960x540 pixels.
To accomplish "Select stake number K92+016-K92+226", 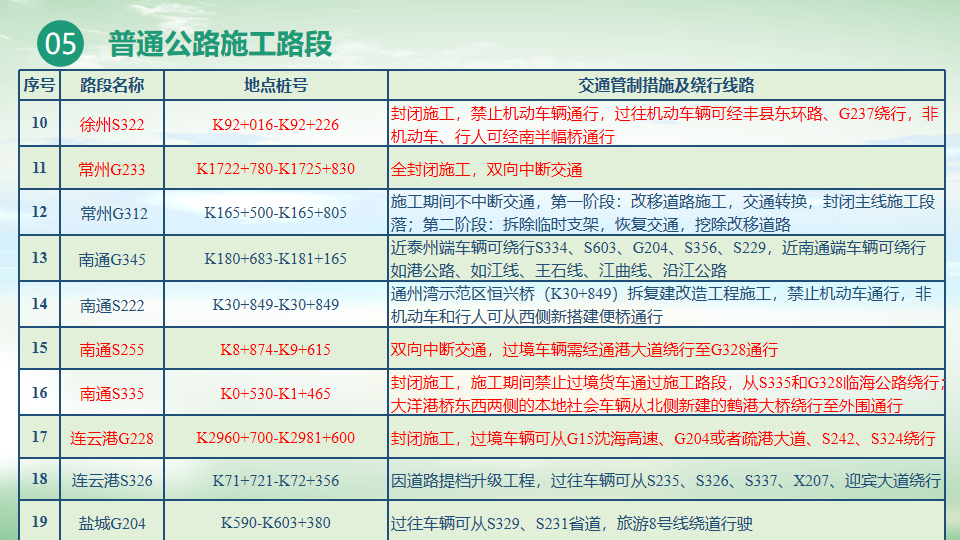I will 276,125.
